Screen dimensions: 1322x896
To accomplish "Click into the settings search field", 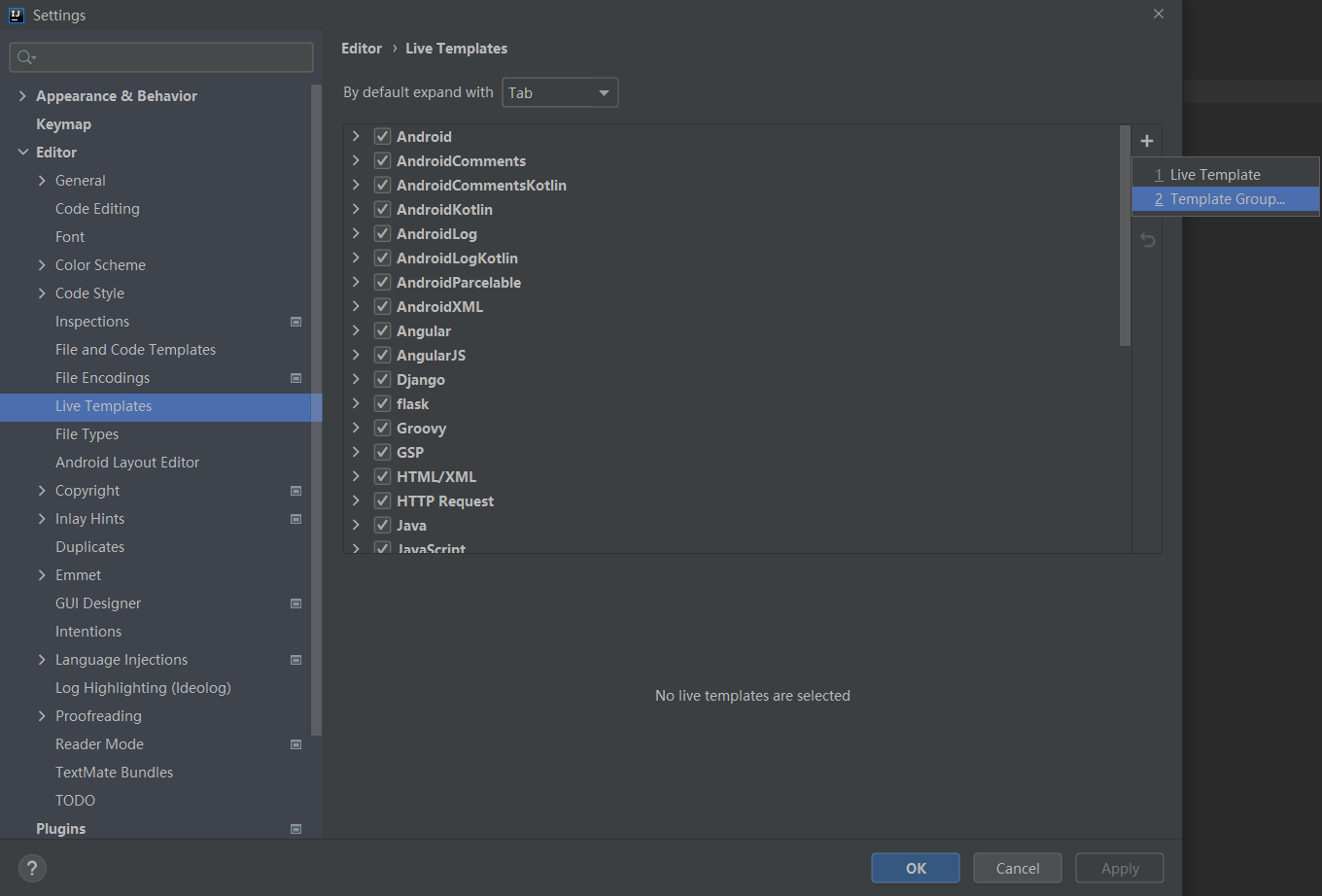I will 161,57.
